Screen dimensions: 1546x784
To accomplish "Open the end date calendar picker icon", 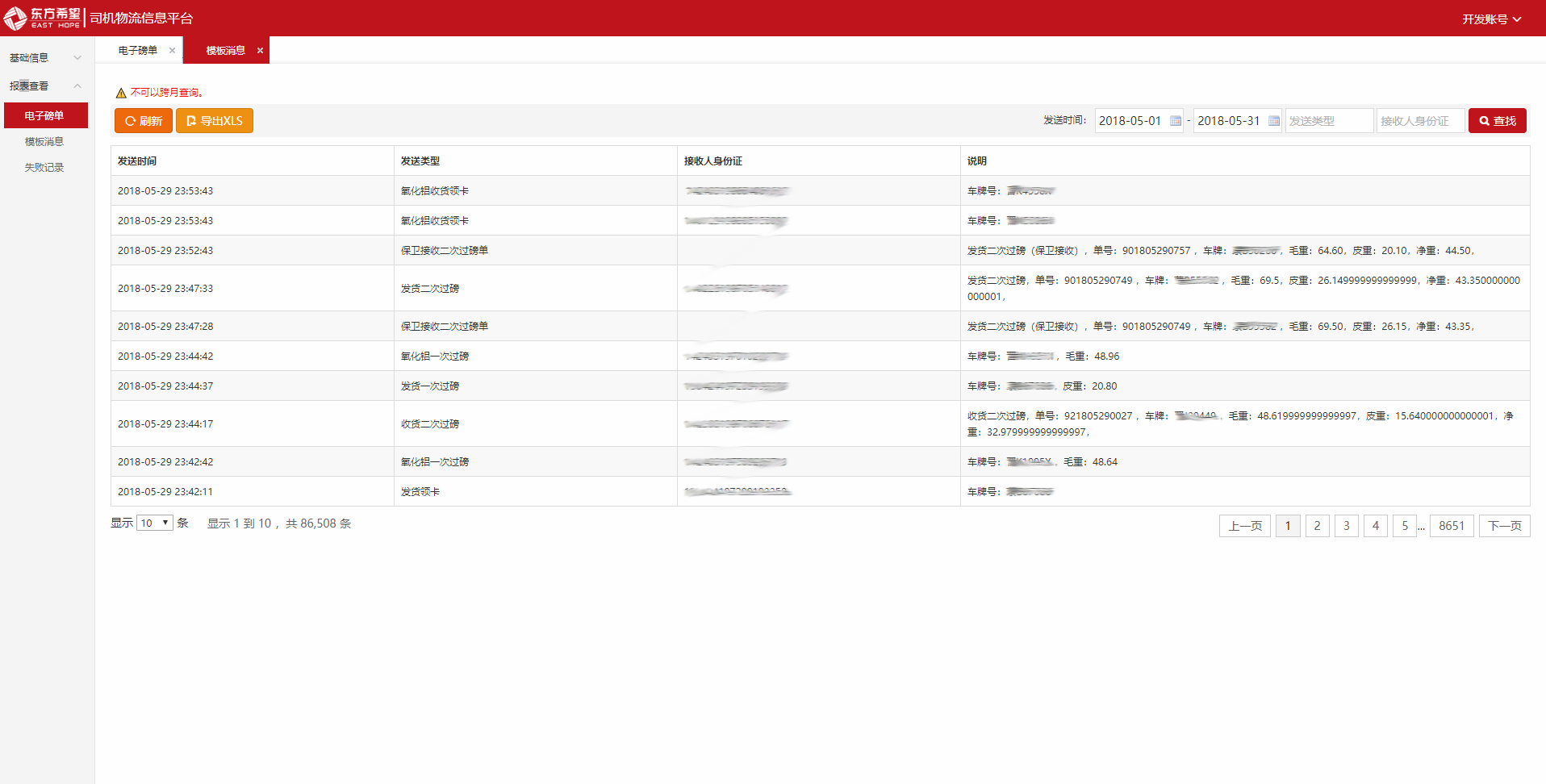I will 1273,121.
